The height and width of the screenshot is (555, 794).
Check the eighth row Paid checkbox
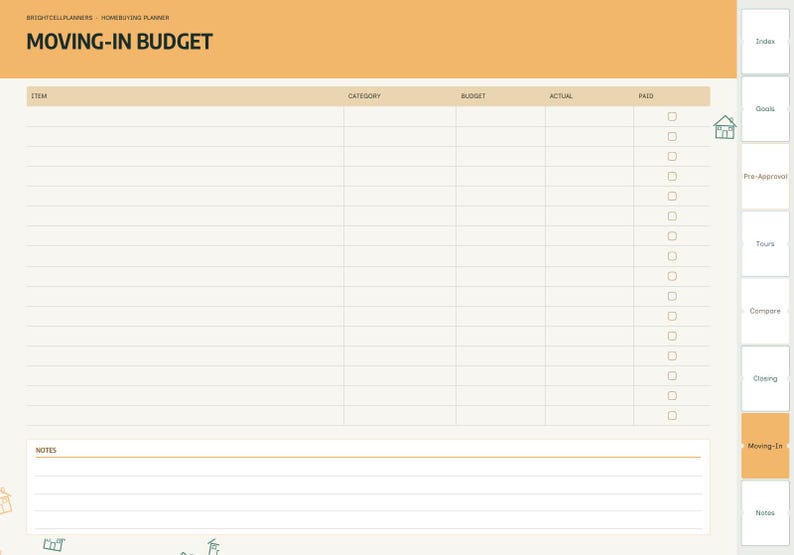tap(672, 256)
